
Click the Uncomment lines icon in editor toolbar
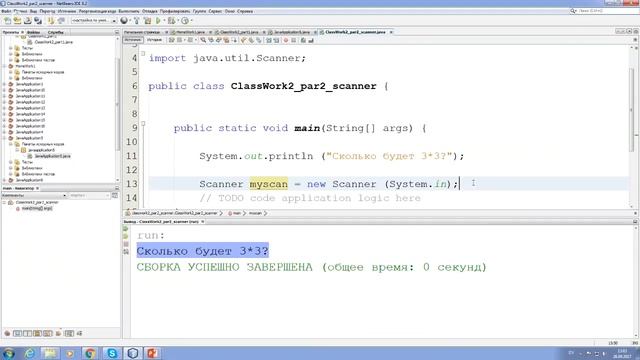tap(311, 40)
